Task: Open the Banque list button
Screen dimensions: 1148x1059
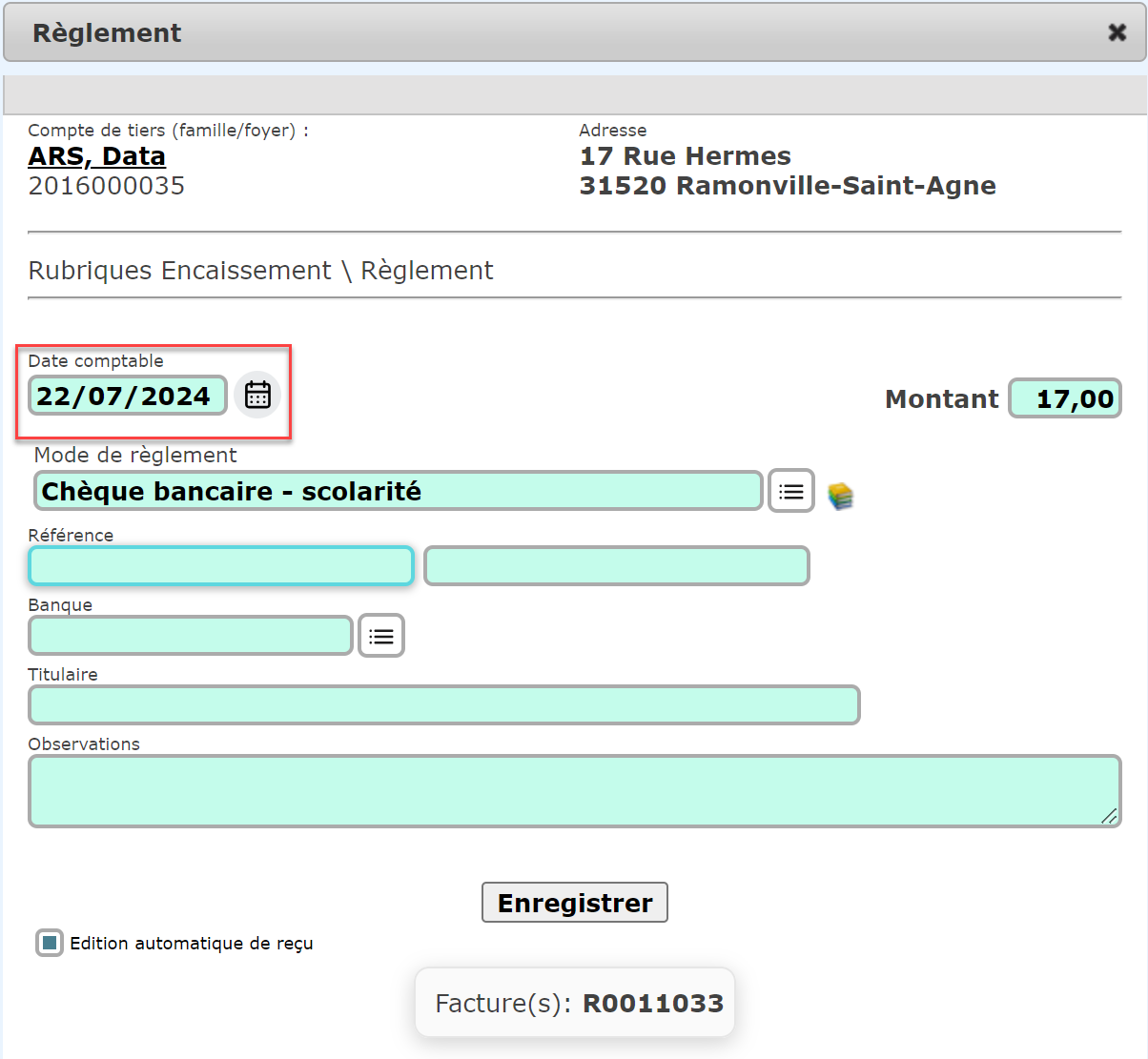Action: point(381,636)
